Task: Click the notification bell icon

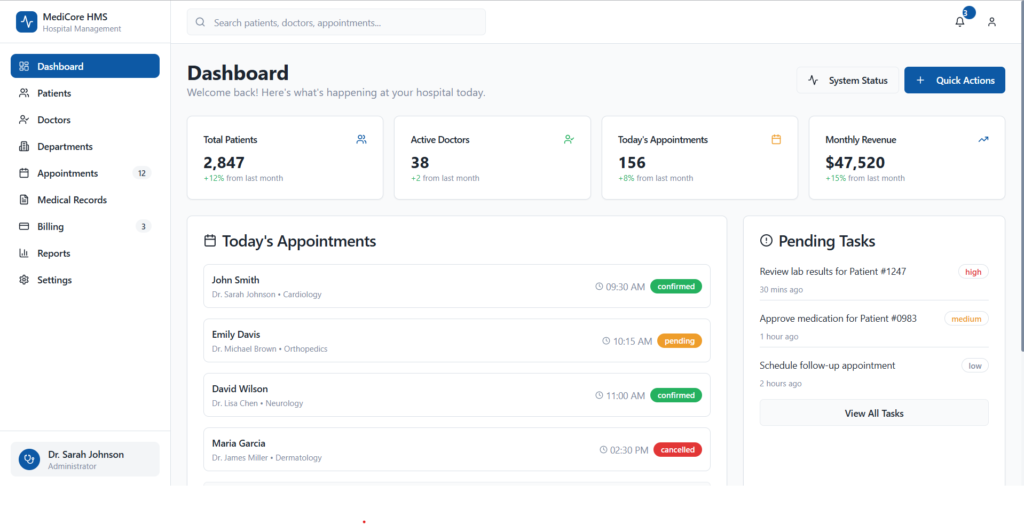Action: tap(960, 22)
